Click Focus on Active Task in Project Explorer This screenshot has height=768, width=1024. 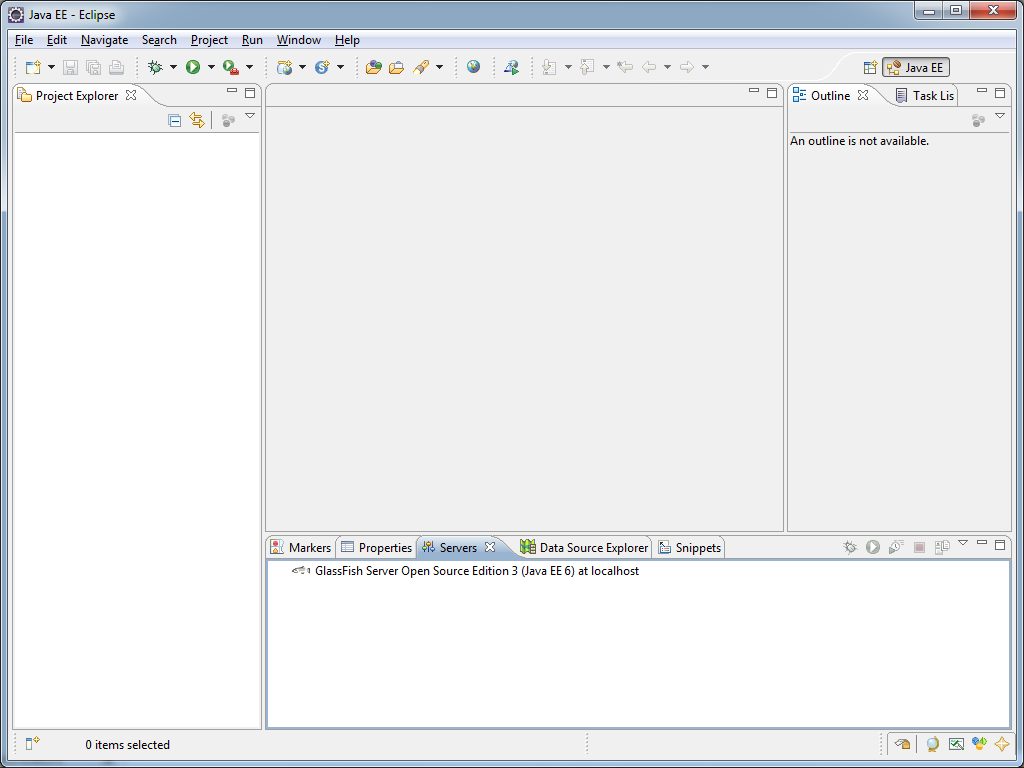[x=228, y=120]
